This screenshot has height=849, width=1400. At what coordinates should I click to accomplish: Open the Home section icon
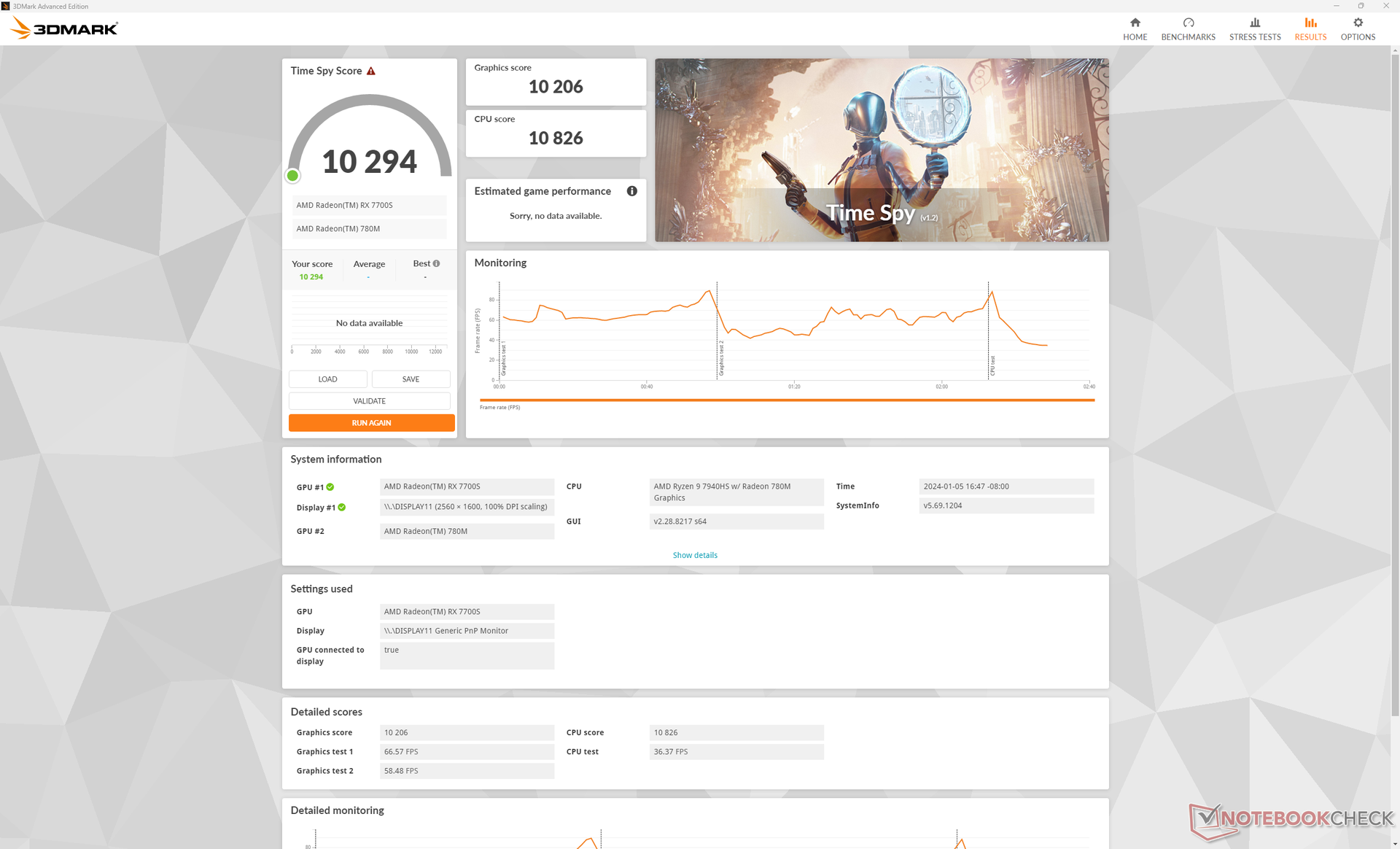pos(1135,23)
